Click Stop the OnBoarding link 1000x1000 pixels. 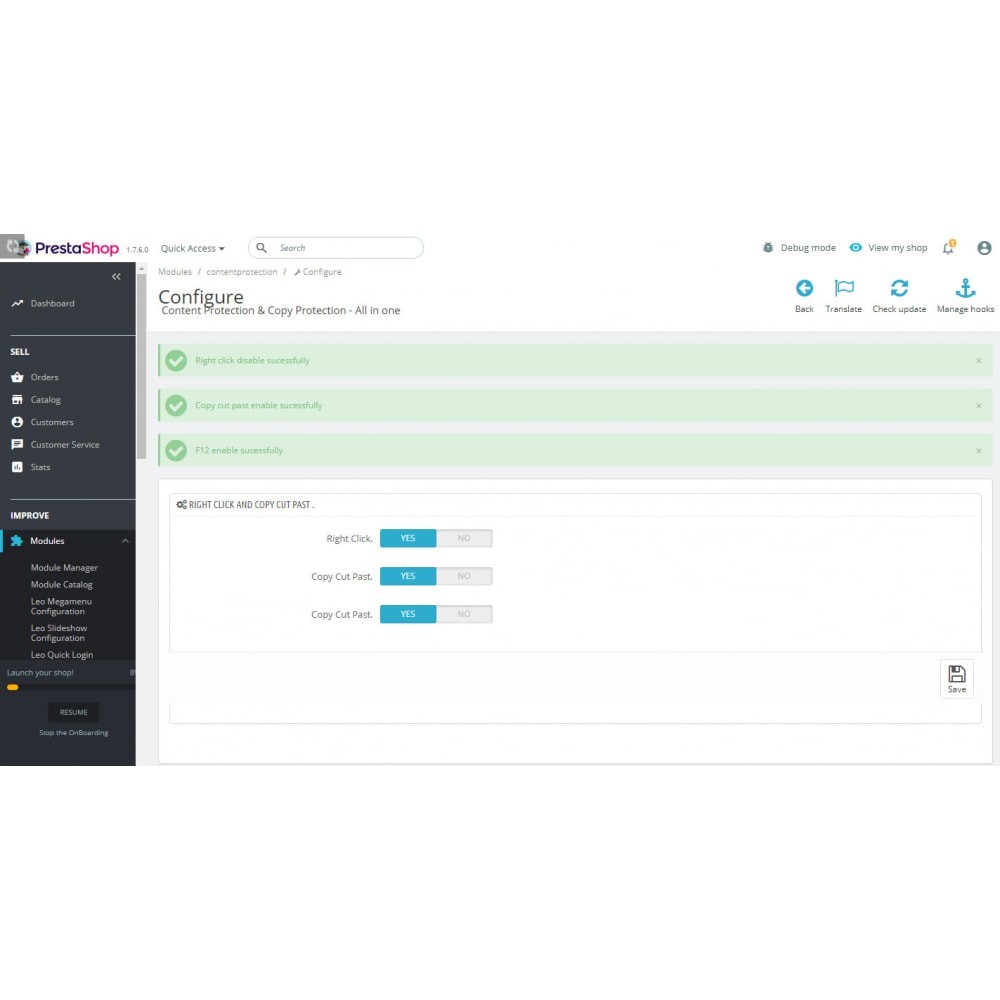[x=74, y=733]
